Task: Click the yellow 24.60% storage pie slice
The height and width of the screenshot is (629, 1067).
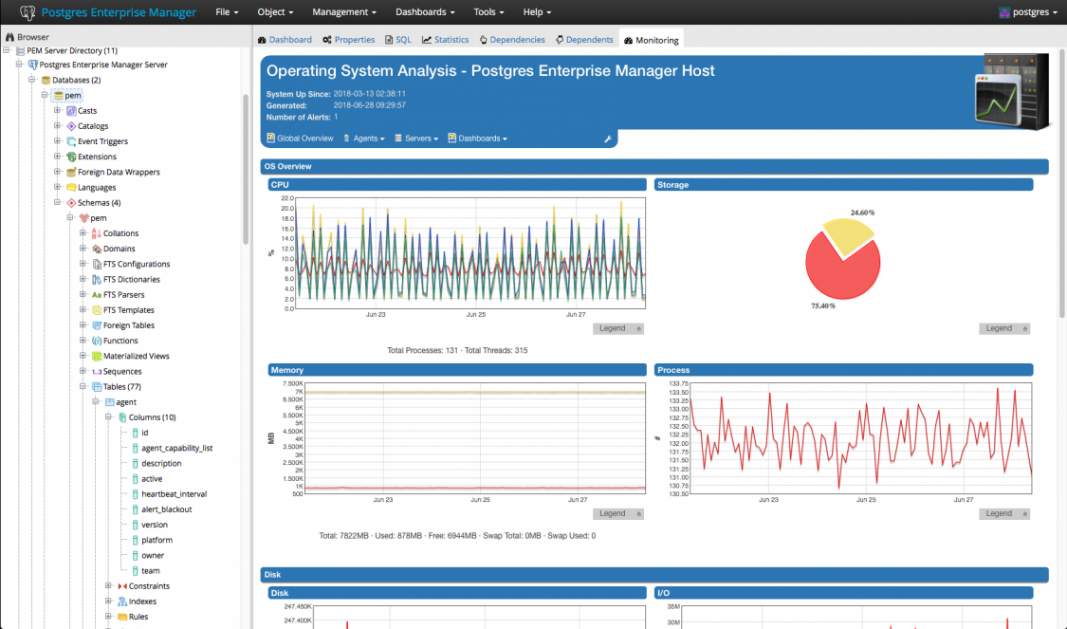Action: click(x=848, y=236)
